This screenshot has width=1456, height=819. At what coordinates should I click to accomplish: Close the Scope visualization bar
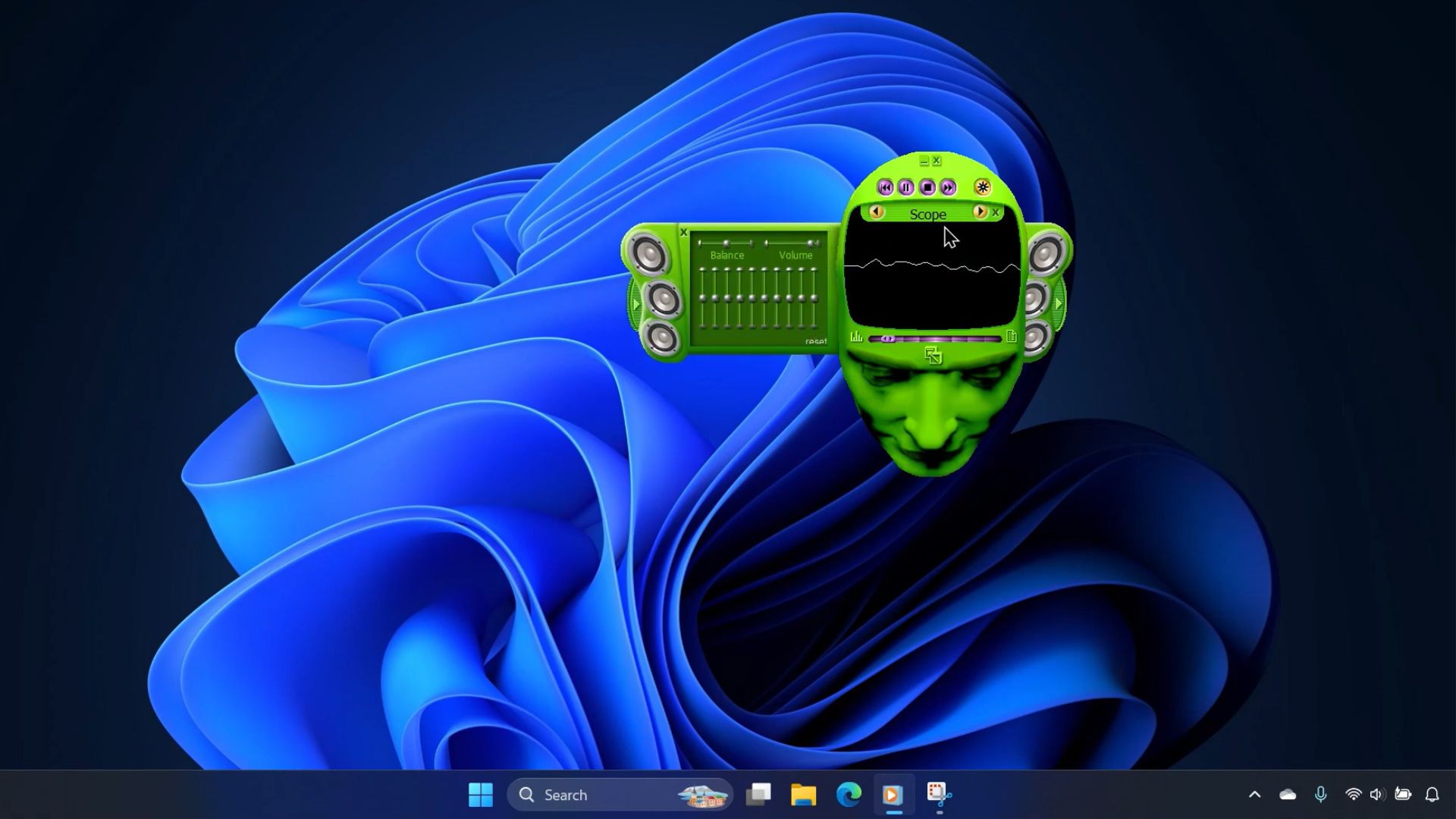(x=996, y=212)
